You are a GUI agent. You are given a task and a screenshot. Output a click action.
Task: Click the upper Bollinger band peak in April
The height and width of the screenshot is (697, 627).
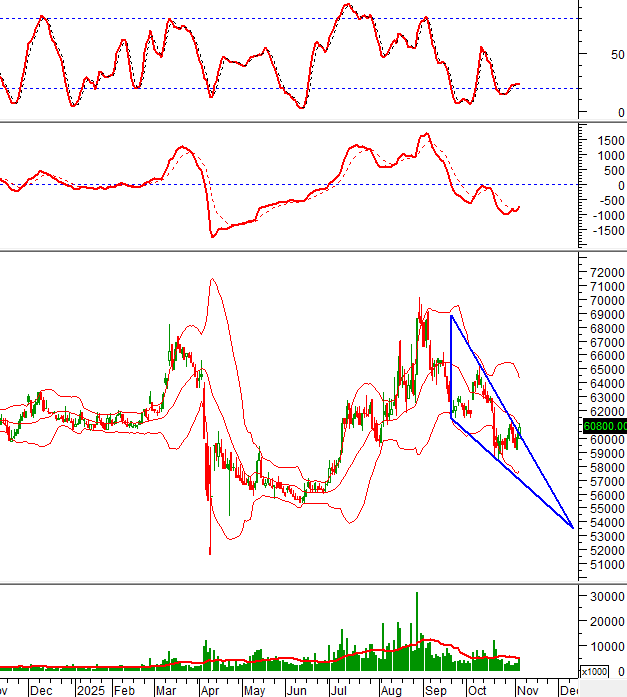pyautogui.click(x=212, y=279)
